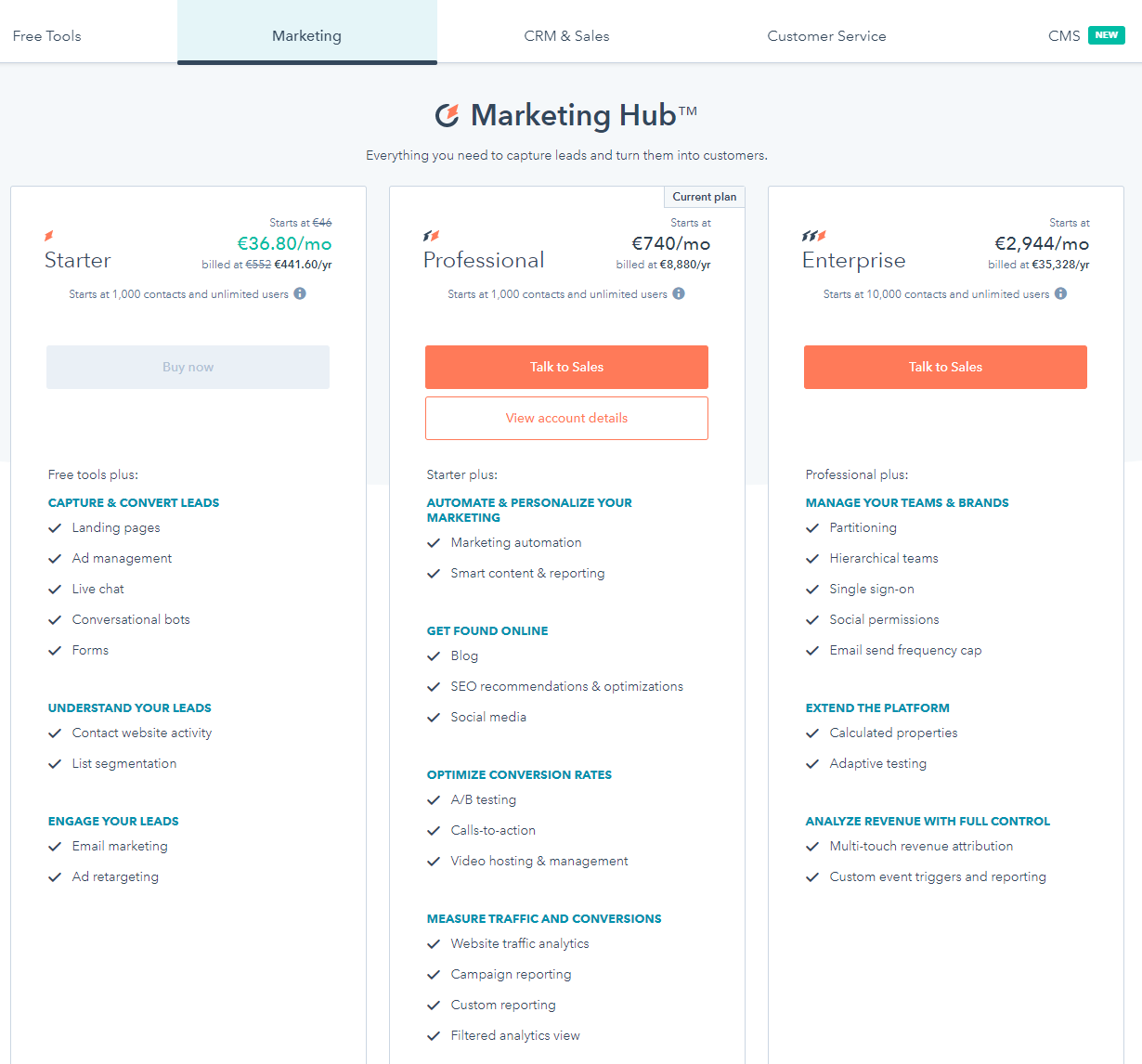Click the Social permissions text

(884, 619)
